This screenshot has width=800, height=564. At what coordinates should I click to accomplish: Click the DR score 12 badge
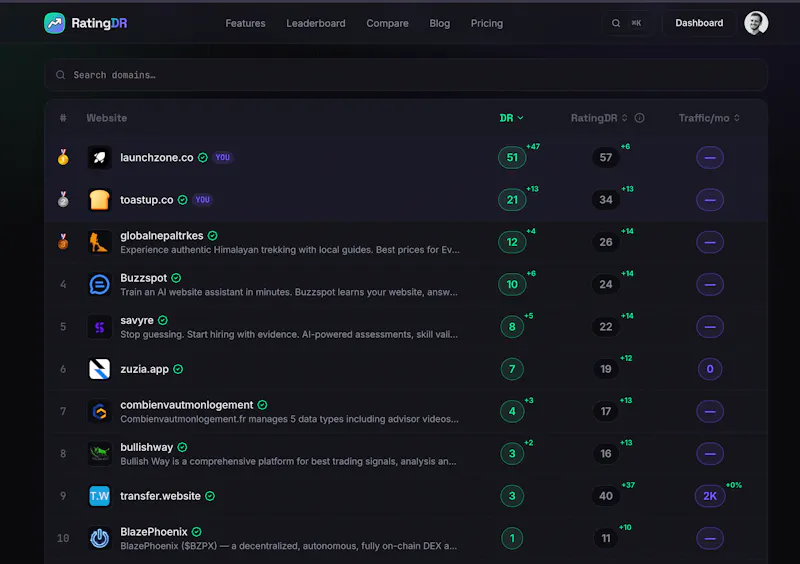512,242
